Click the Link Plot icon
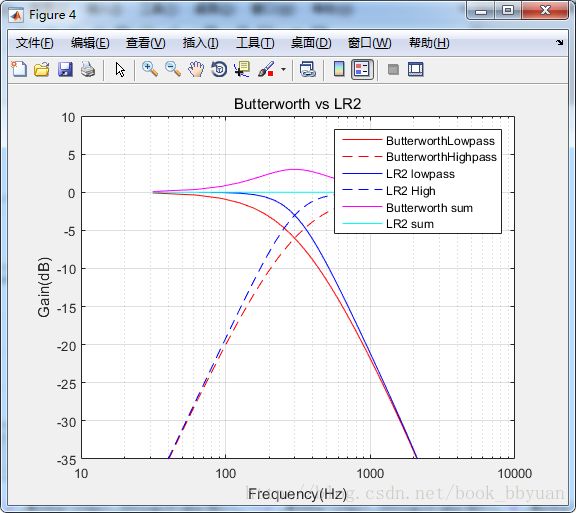576x513 pixels. tap(307, 69)
